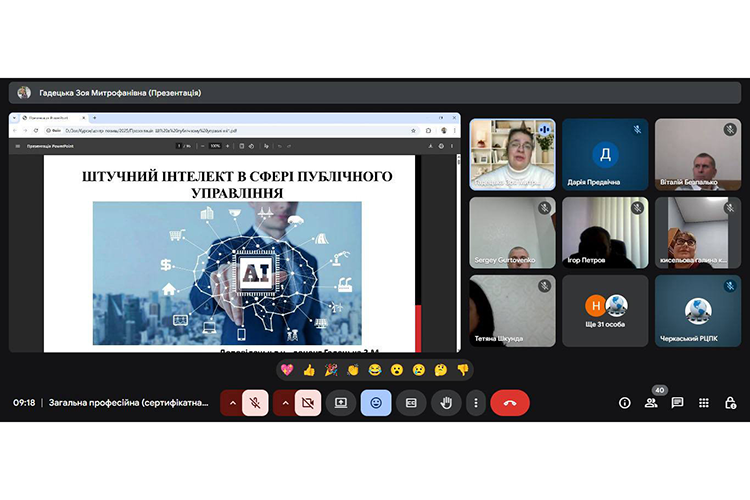
Task: Toggle the emoji reactions bar
Action: (376, 402)
